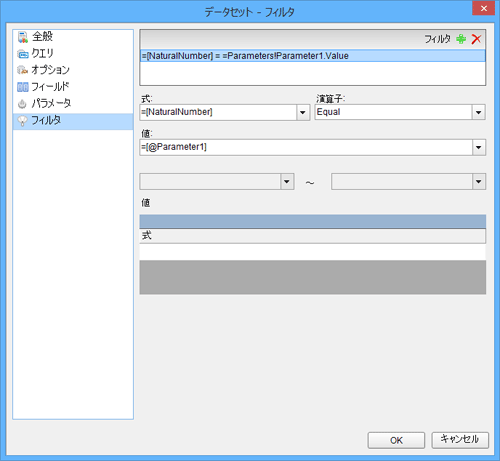This screenshot has height=461, width=500.
Task: Open the 演算子 Equal operator dropdown
Action: tap(478, 112)
